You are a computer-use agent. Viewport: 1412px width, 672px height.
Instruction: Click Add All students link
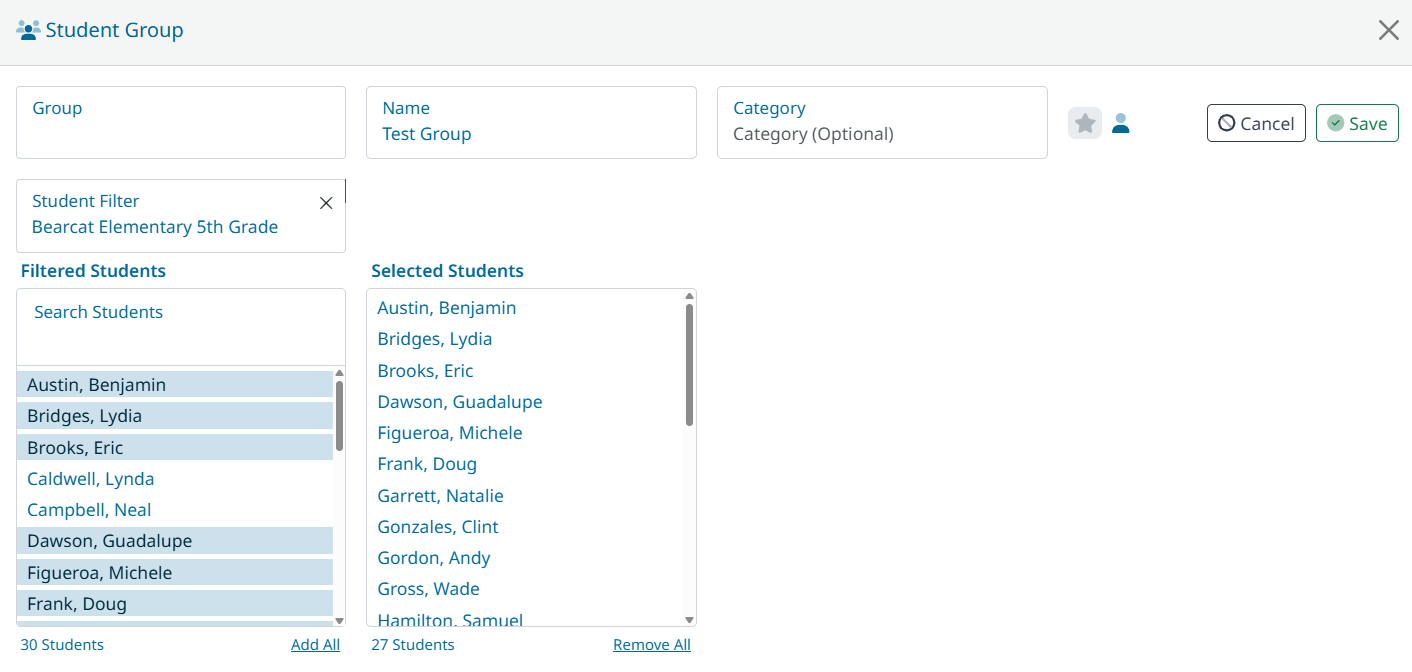click(315, 645)
